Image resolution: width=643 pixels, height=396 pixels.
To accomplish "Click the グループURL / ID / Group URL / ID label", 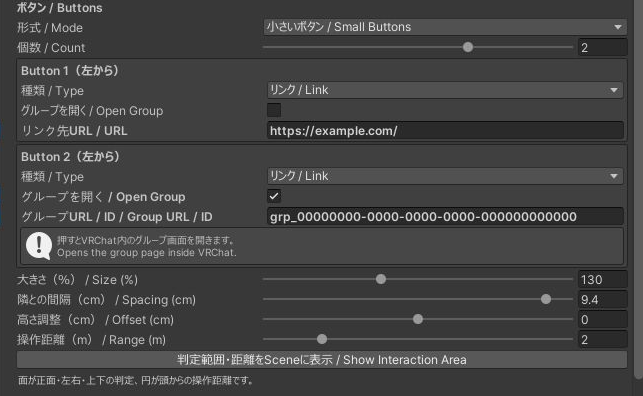I will pyautogui.click(x=117, y=217).
